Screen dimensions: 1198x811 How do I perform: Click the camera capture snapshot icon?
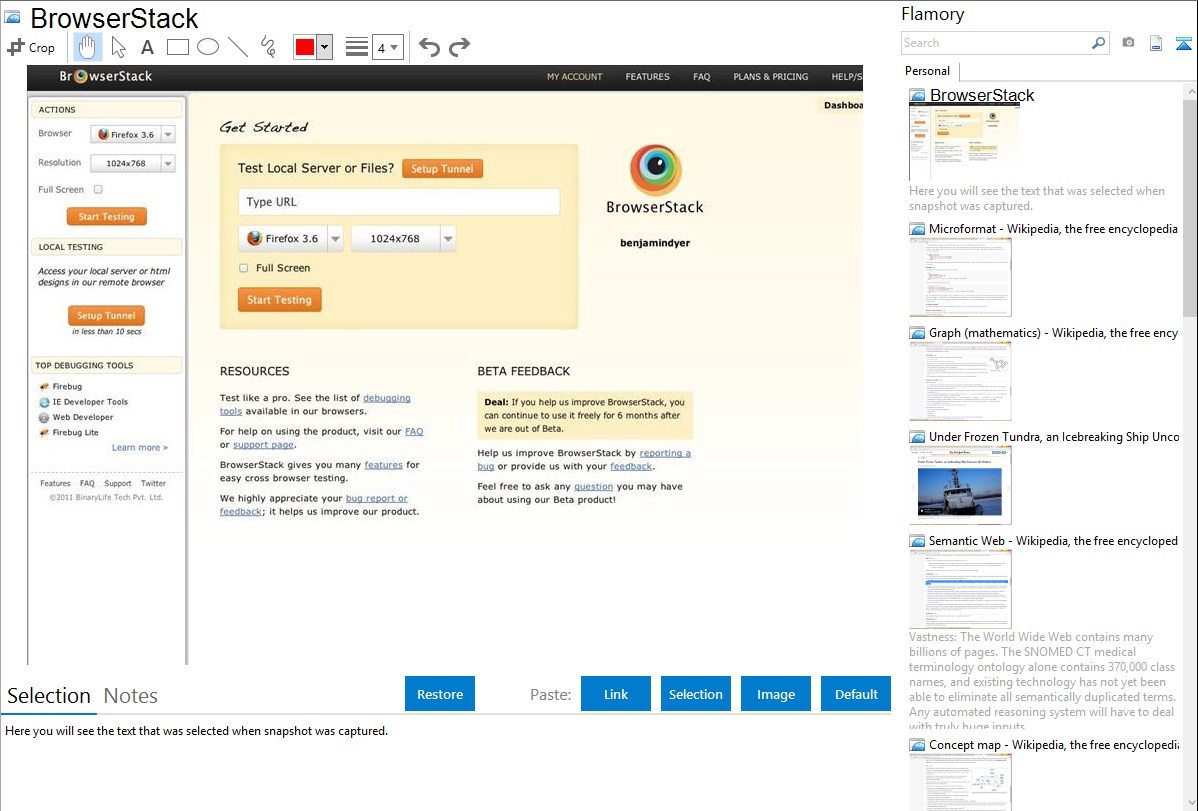[x=1128, y=43]
